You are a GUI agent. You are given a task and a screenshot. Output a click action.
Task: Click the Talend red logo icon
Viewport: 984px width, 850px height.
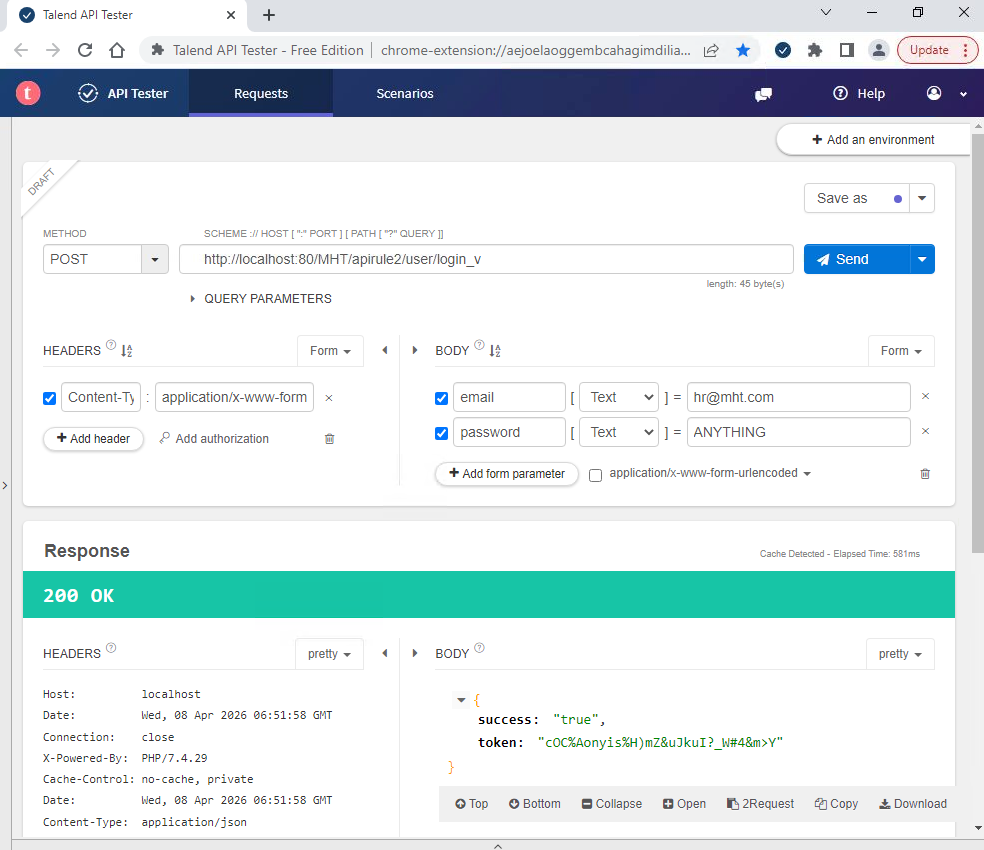28,93
